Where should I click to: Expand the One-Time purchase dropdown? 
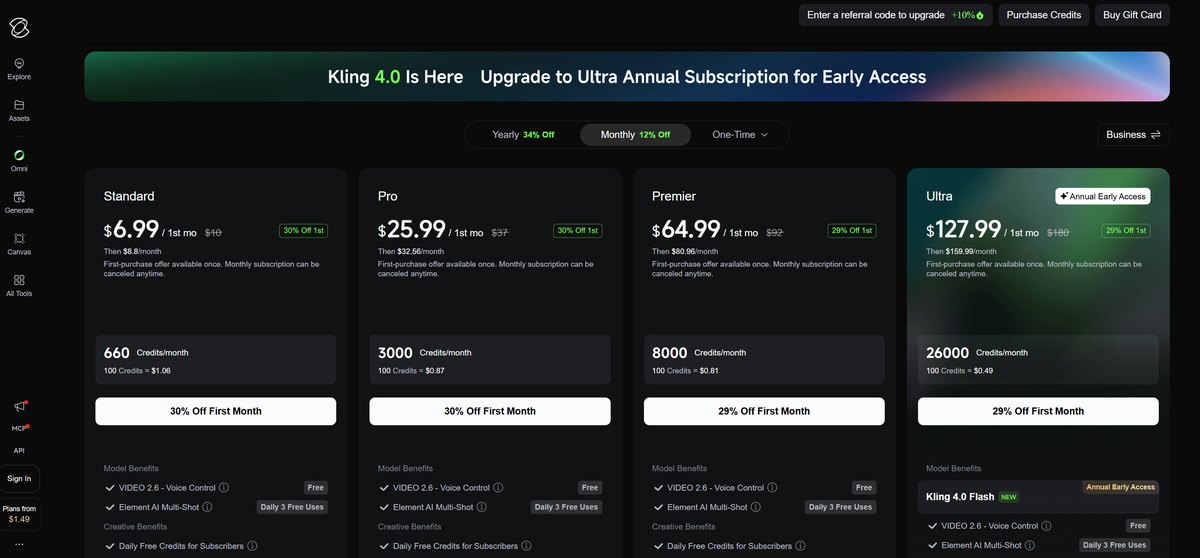tap(740, 134)
